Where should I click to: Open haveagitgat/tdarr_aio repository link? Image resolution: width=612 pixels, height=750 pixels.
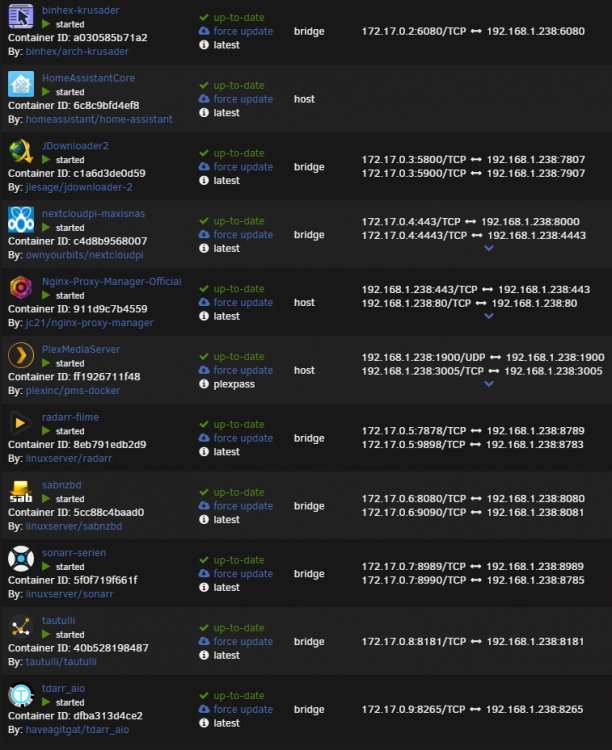[x=78, y=730]
